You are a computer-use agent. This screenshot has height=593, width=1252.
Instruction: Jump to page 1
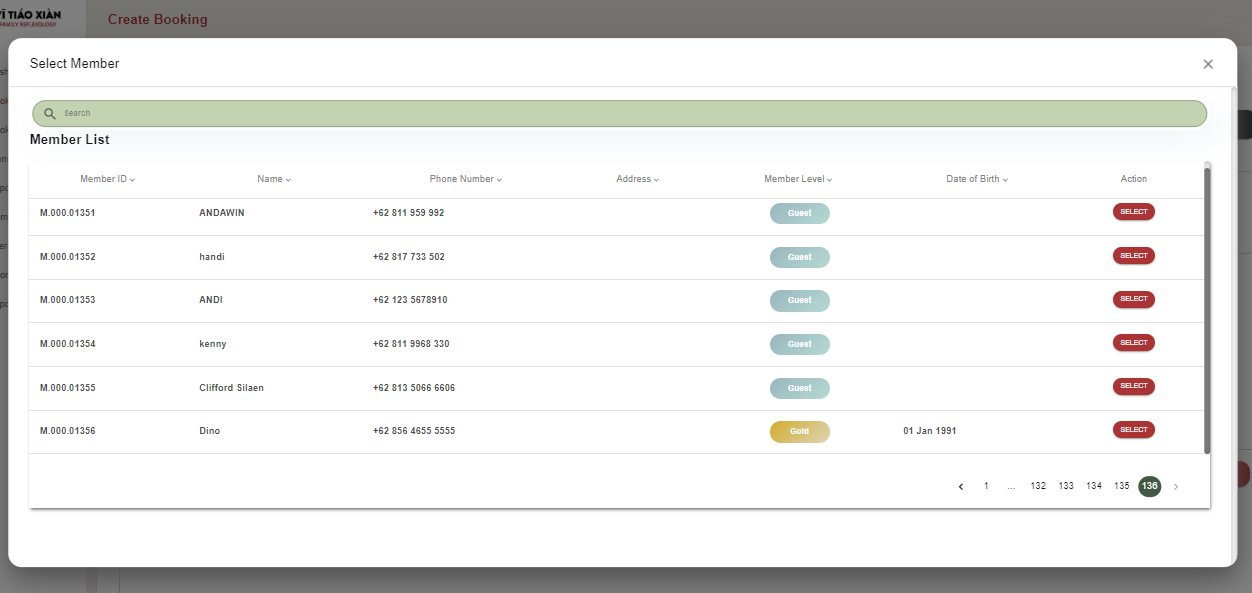(x=986, y=486)
